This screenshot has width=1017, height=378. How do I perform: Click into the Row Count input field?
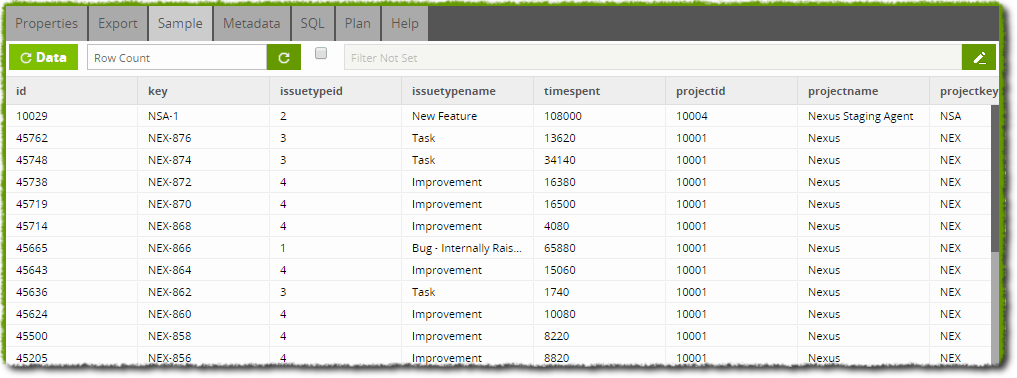(x=177, y=58)
